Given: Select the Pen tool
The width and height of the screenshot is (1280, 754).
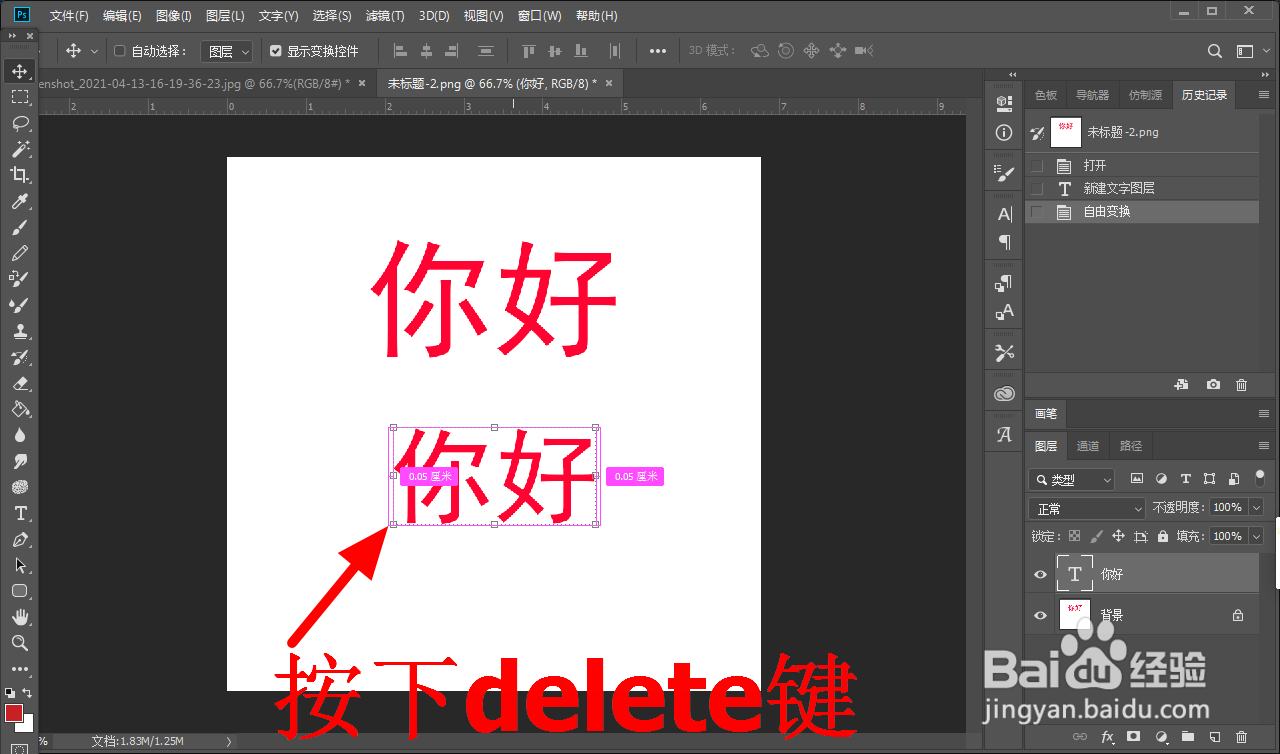Looking at the screenshot, I should pyautogui.click(x=20, y=539).
